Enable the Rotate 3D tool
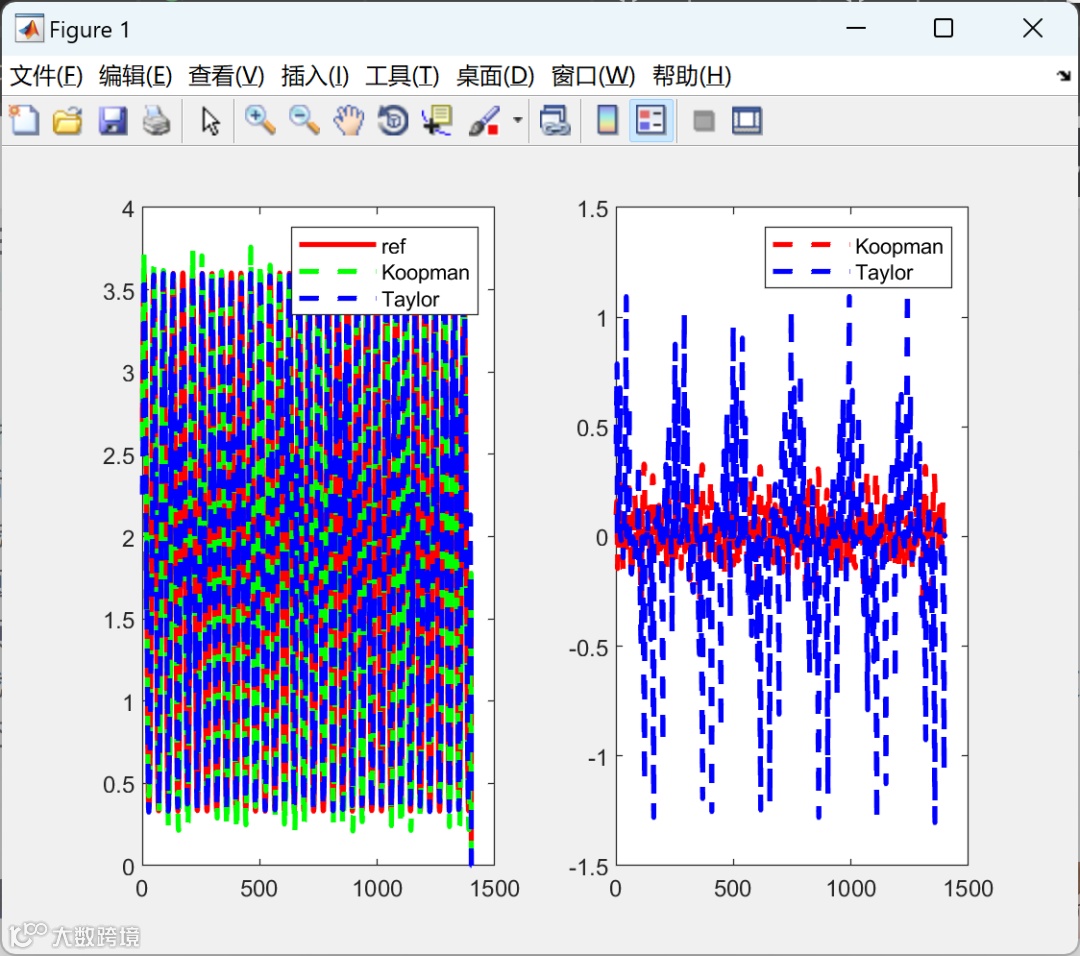1080x956 pixels. click(393, 121)
